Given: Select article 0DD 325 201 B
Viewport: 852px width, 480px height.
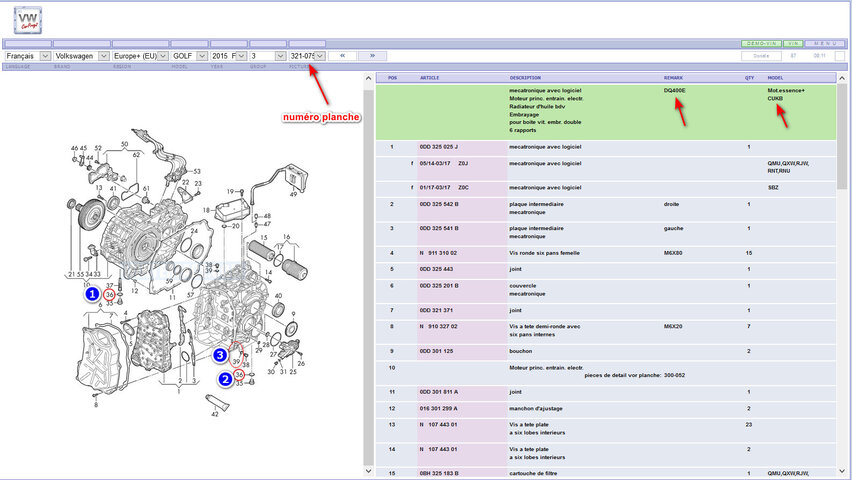Looking at the screenshot, I should point(438,285).
